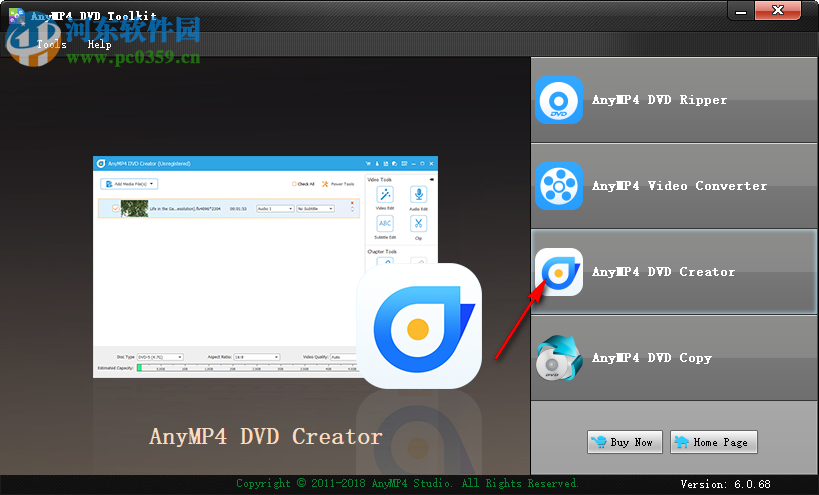Open the Help menu
This screenshot has height=495, width=819.
(99, 44)
